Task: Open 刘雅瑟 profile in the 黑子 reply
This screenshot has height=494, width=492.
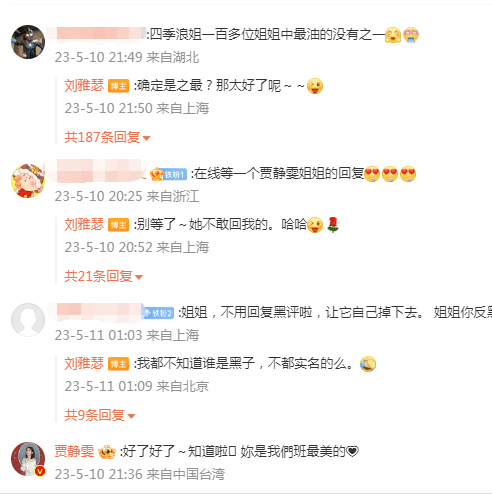Action: pos(84,364)
